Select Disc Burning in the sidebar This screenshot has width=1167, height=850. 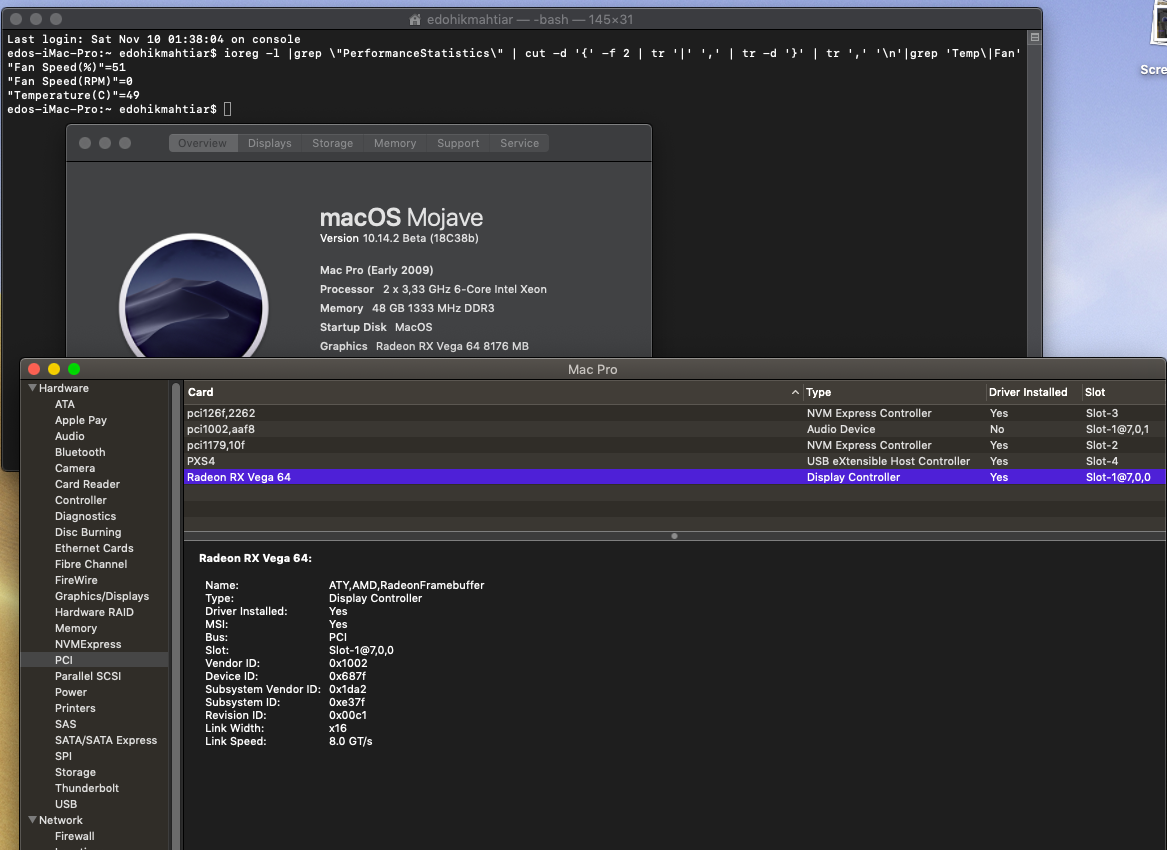[x=88, y=532]
